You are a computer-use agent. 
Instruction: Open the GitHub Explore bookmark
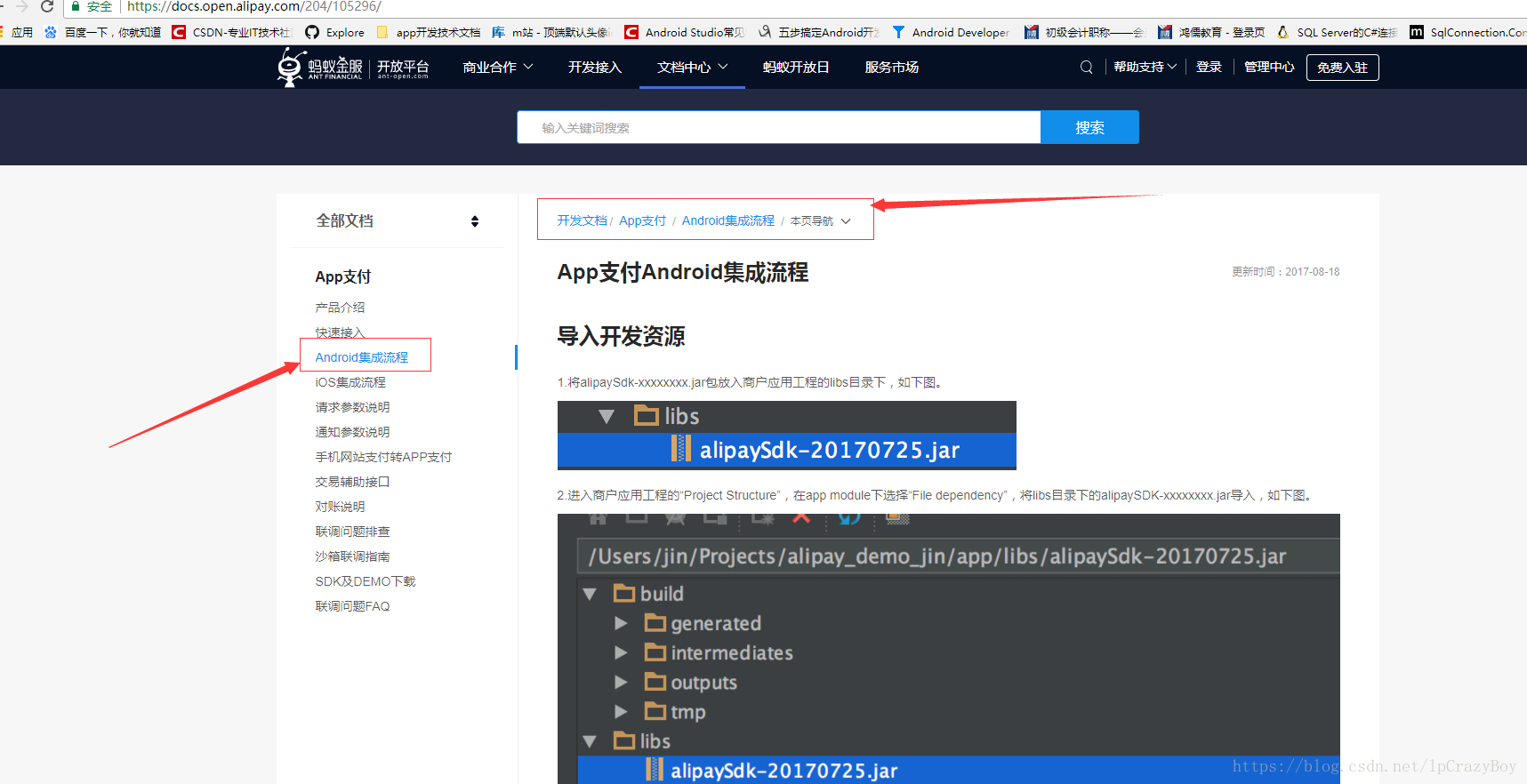coord(335,32)
